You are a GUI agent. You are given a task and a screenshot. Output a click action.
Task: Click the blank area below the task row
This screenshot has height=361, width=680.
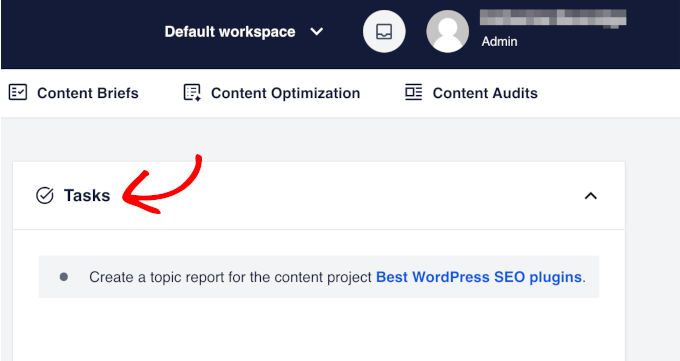[319, 330]
